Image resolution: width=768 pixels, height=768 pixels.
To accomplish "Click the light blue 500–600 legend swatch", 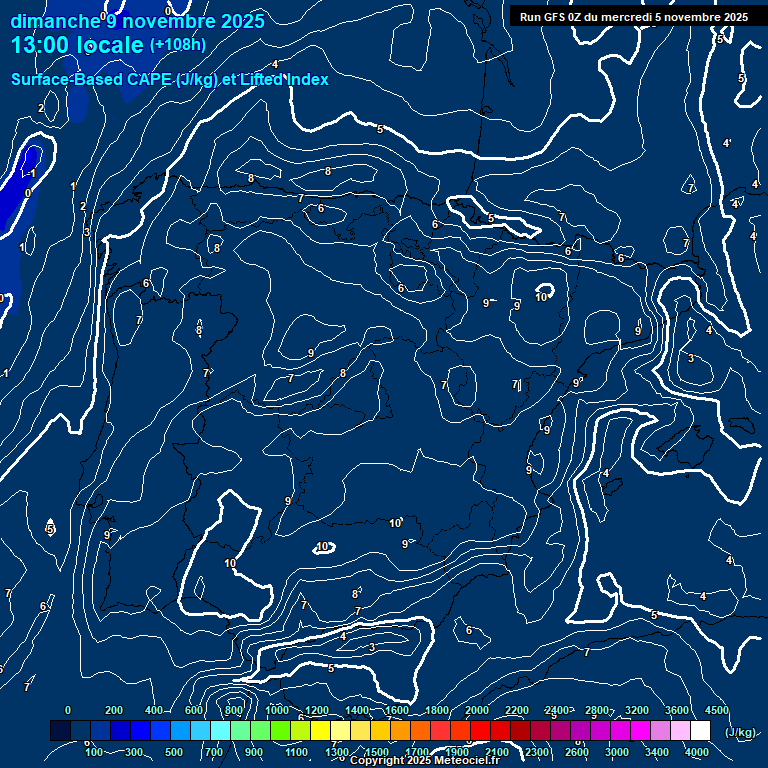I will tap(181, 730).
